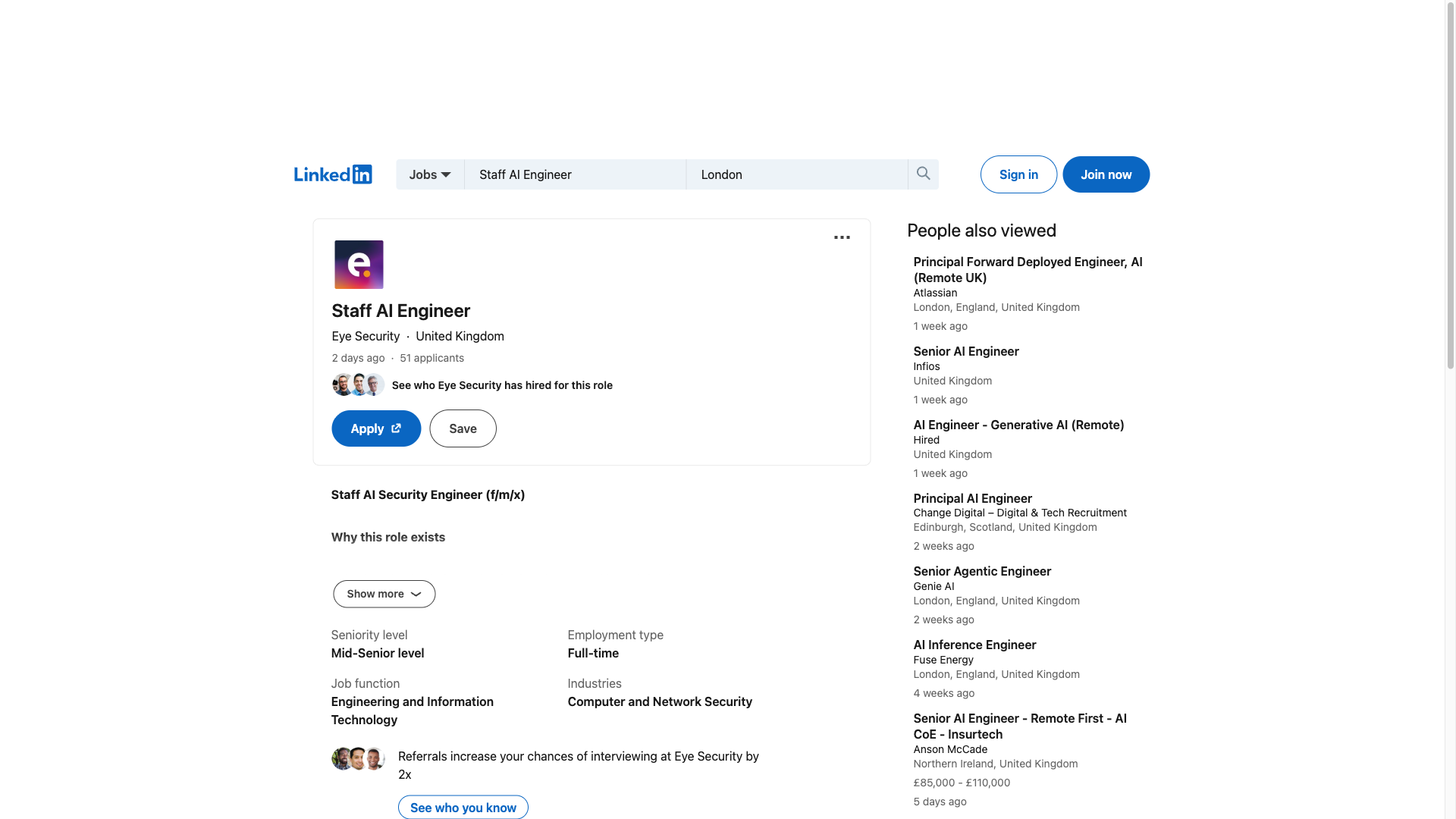Open Senior AI Engineer - Remote First job

coord(1020,726)
